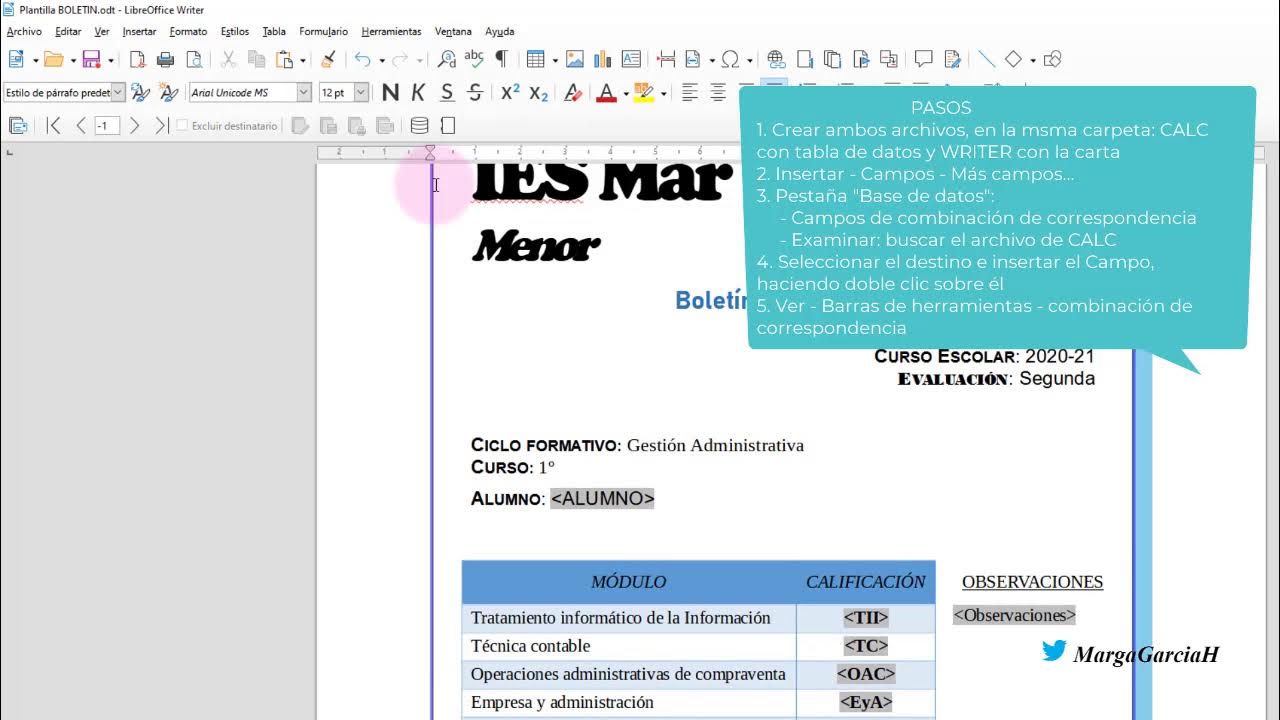Screen dimensions: 1280x720
Task: Cut the selection with the scissors icon
Action: pos(228,60)
